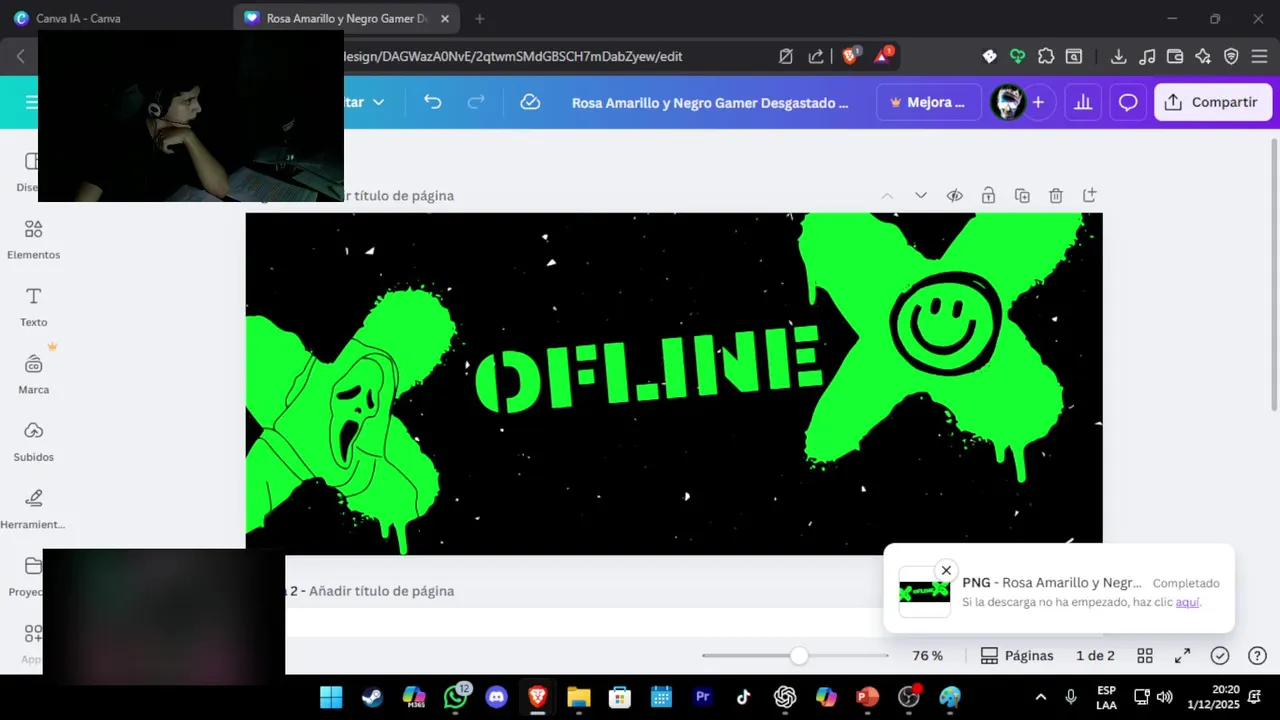Click the redo arrow in Canva toolbar
Image resolution: width=1280 pixels, height=720 pixels.
click(x=476, y=102)
